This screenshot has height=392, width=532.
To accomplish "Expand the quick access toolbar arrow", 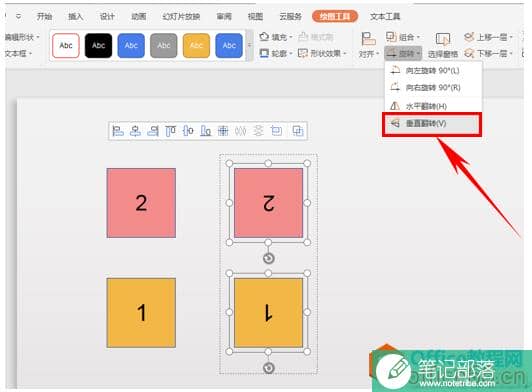I will click(x=18, y=16).
